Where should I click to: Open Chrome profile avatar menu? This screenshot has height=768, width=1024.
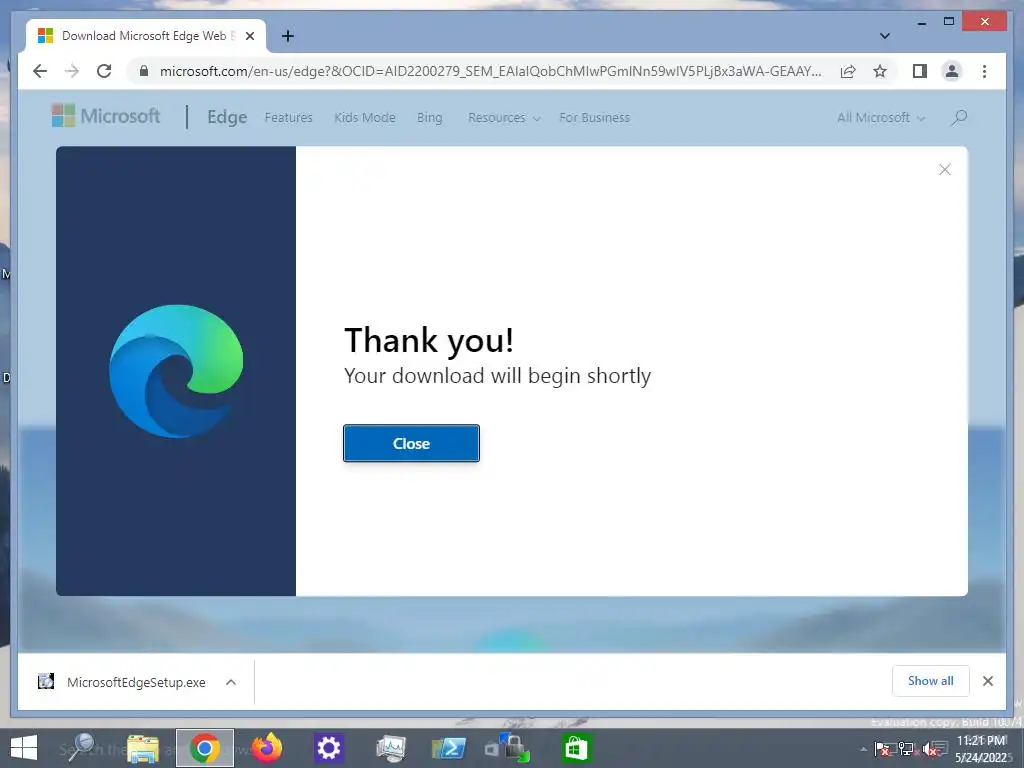point(952,71)
